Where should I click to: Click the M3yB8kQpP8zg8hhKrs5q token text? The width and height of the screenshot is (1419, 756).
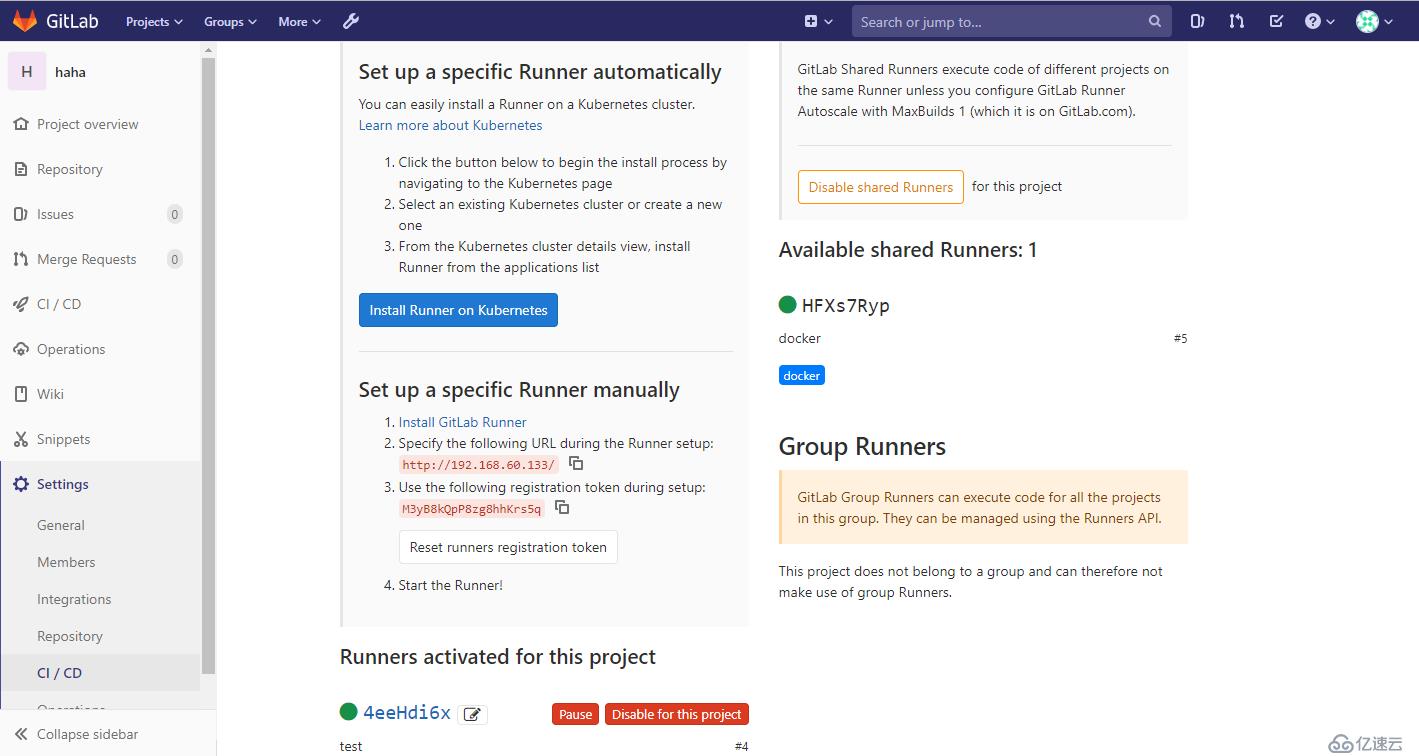(x=471, y=509)
